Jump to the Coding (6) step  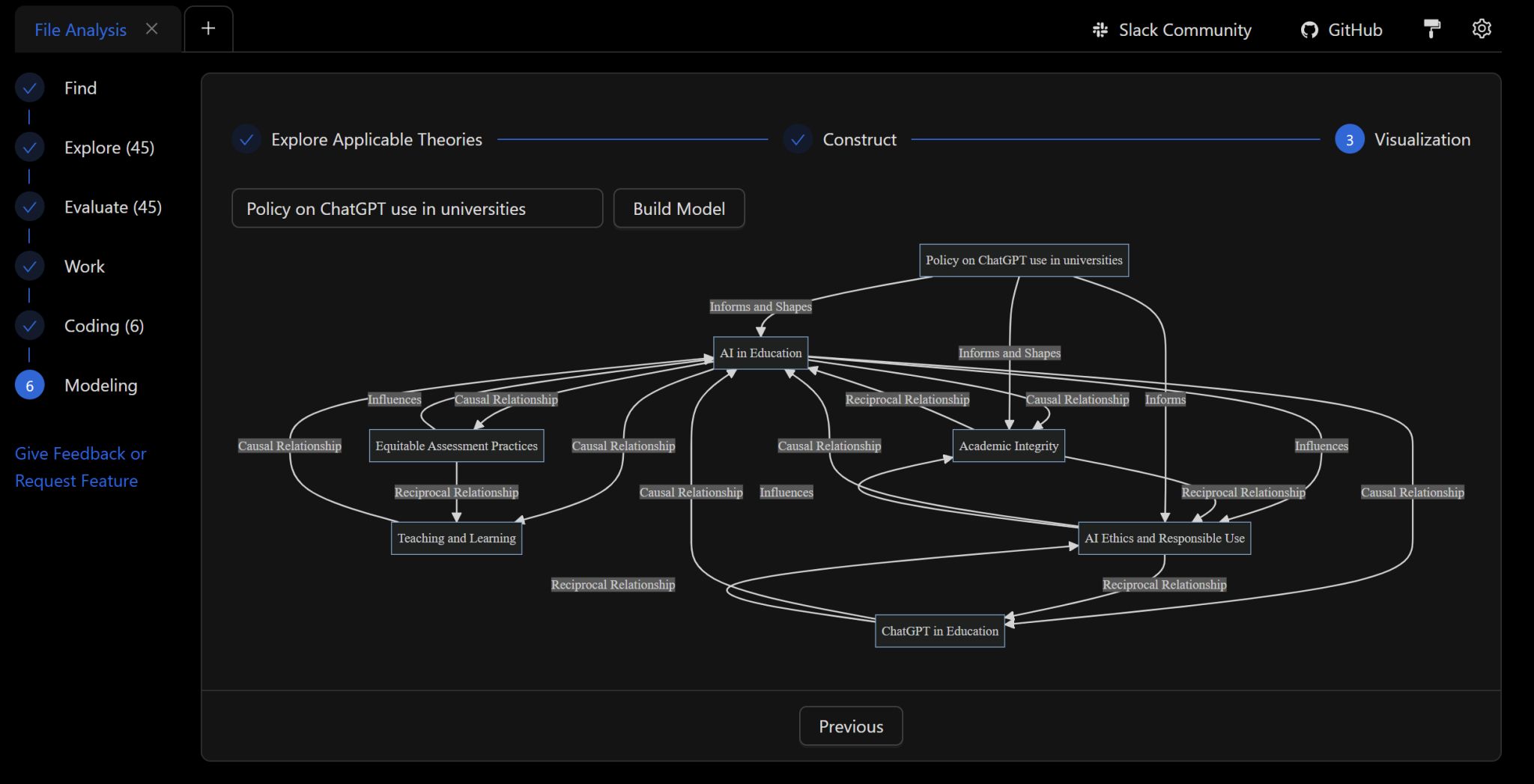pos(103,326)
